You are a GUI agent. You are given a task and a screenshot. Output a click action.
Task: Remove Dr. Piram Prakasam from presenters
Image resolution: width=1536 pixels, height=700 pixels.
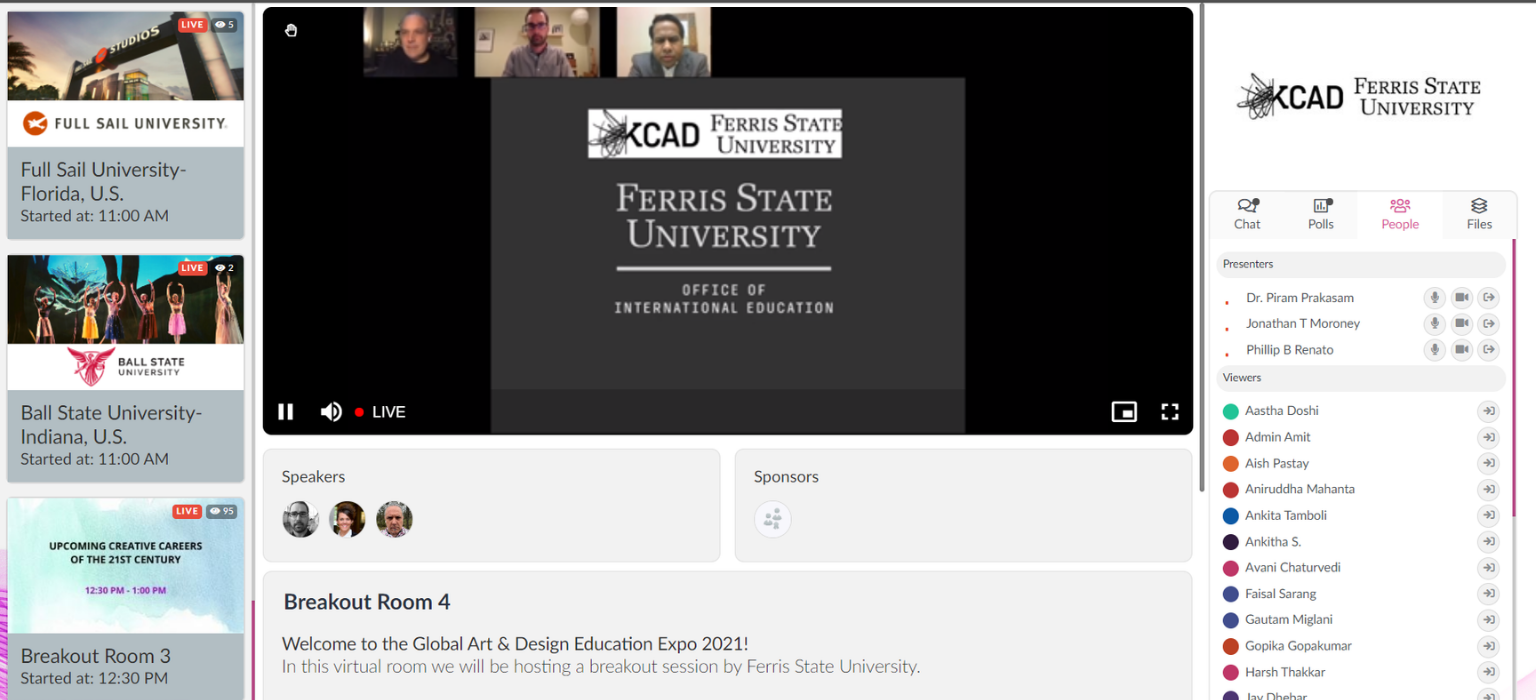pos(1489,297)
